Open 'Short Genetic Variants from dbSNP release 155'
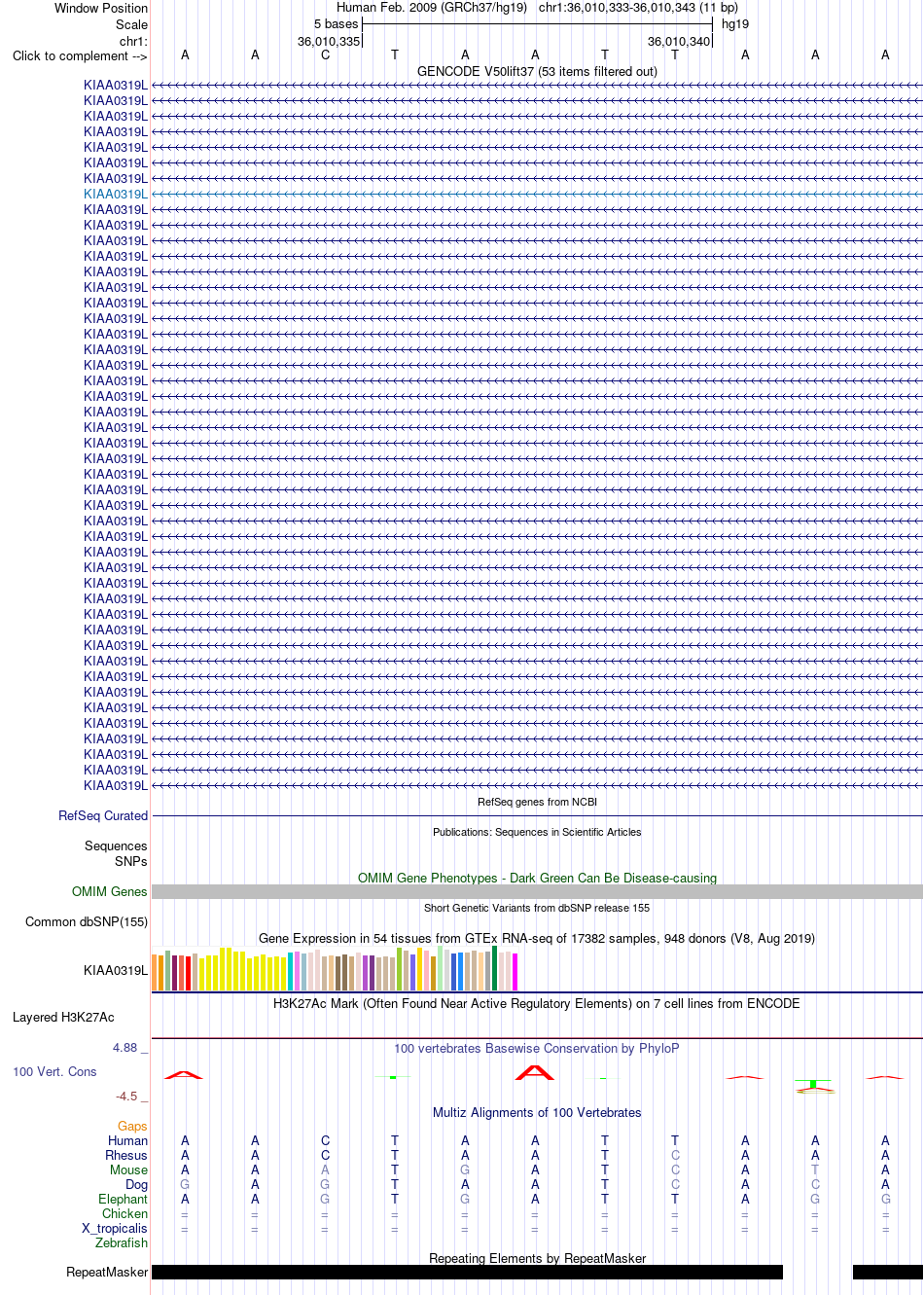This screenshot has width=924, height=1295. [537, 908]
